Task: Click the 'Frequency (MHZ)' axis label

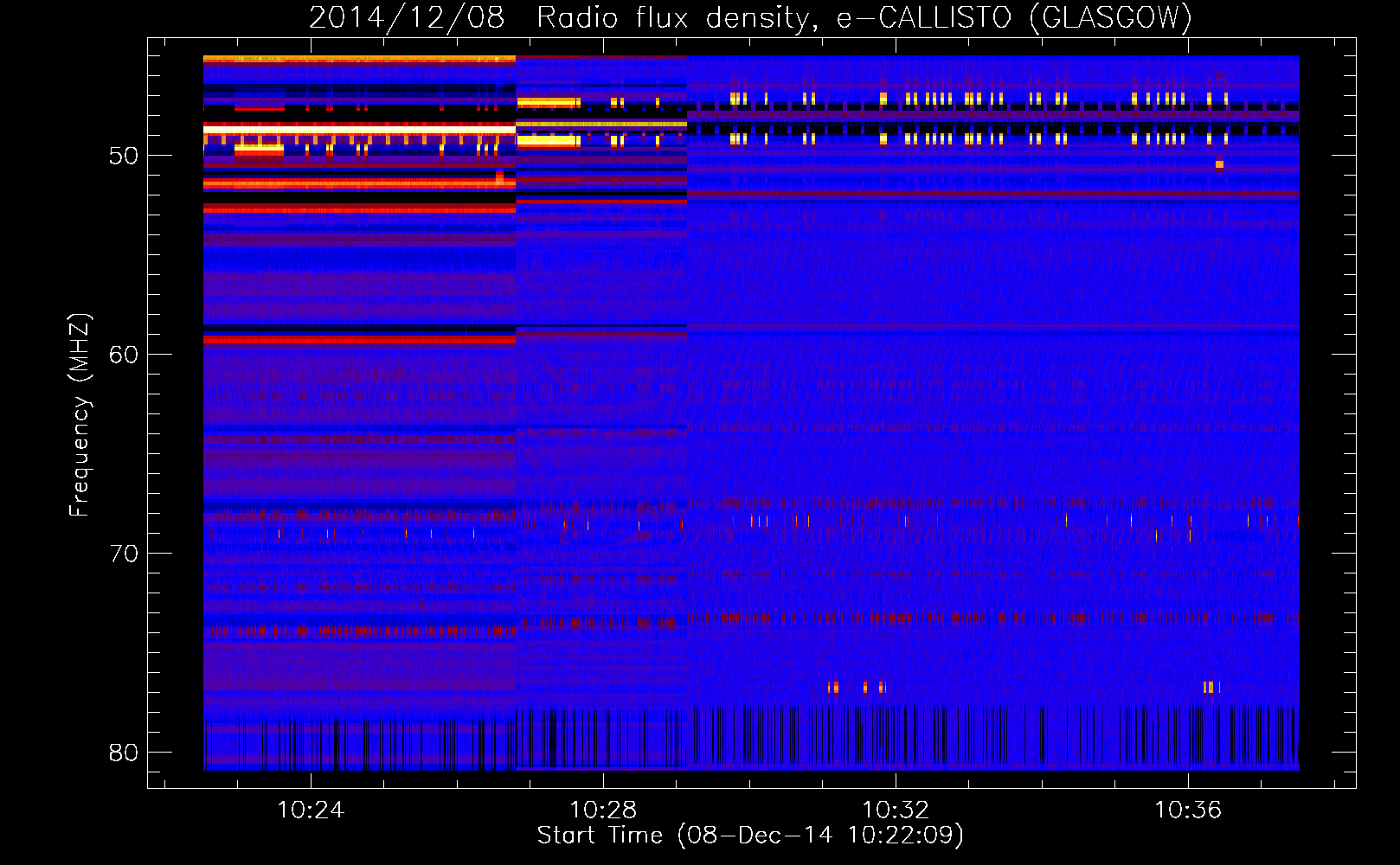Action: pos(79,414)
